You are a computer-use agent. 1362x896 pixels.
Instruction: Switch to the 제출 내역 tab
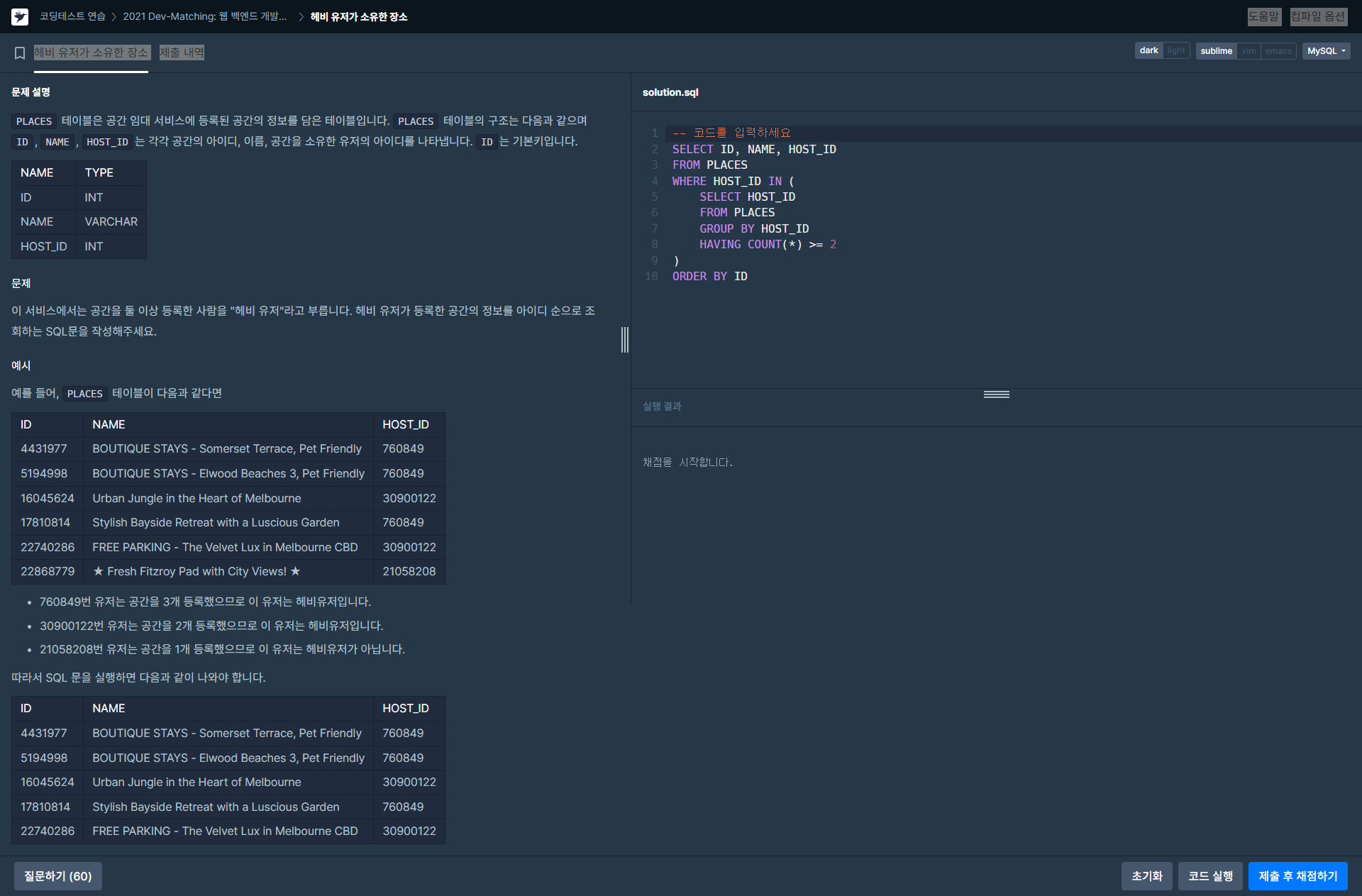(182, 52)
